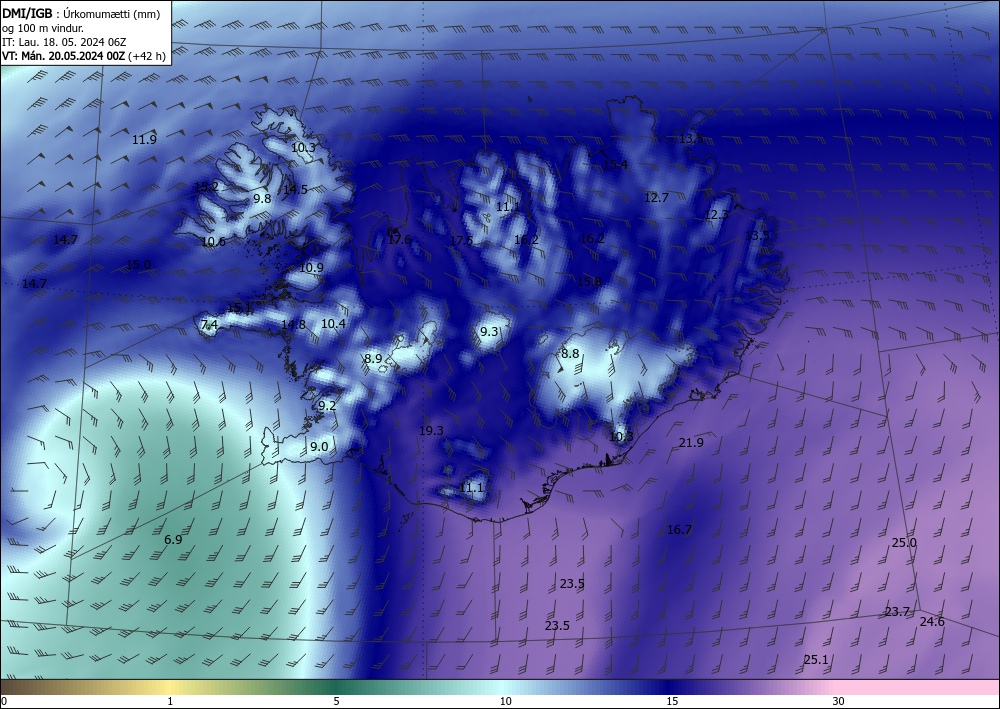Click the colour scale label 15

(672, 701)
